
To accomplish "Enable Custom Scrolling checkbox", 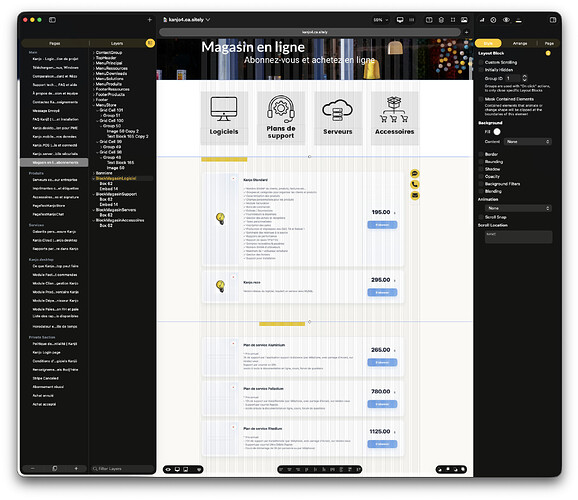I will coord(481,62).
